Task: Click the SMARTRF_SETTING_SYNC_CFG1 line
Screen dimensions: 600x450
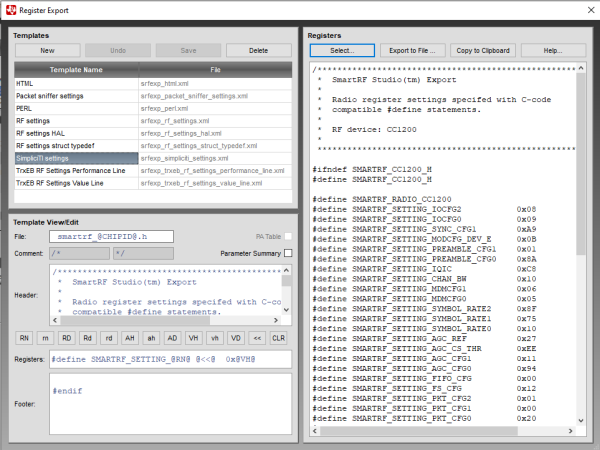Action: (424, 229)
